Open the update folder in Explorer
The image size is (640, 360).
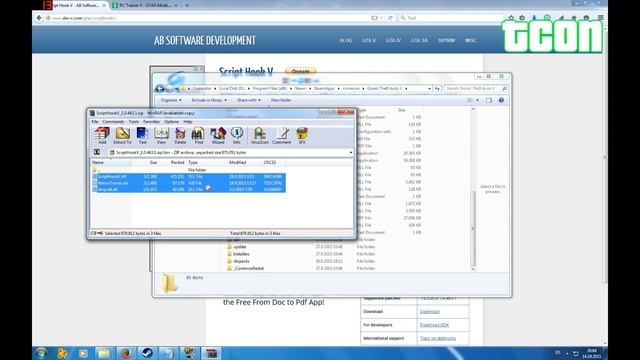(x=240, y=247)
